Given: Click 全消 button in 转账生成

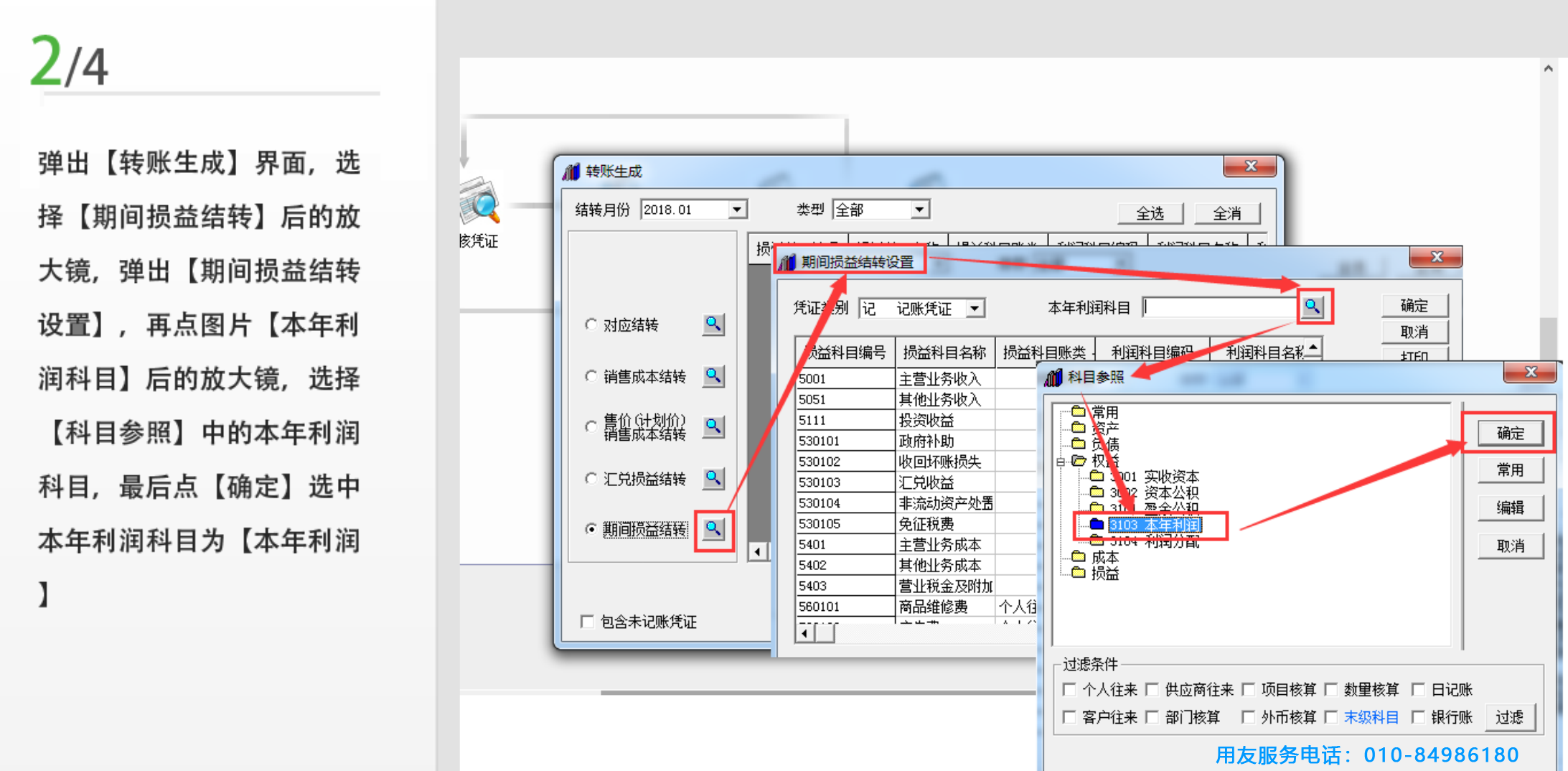Looking at the screenshot, I should 1227,213.
